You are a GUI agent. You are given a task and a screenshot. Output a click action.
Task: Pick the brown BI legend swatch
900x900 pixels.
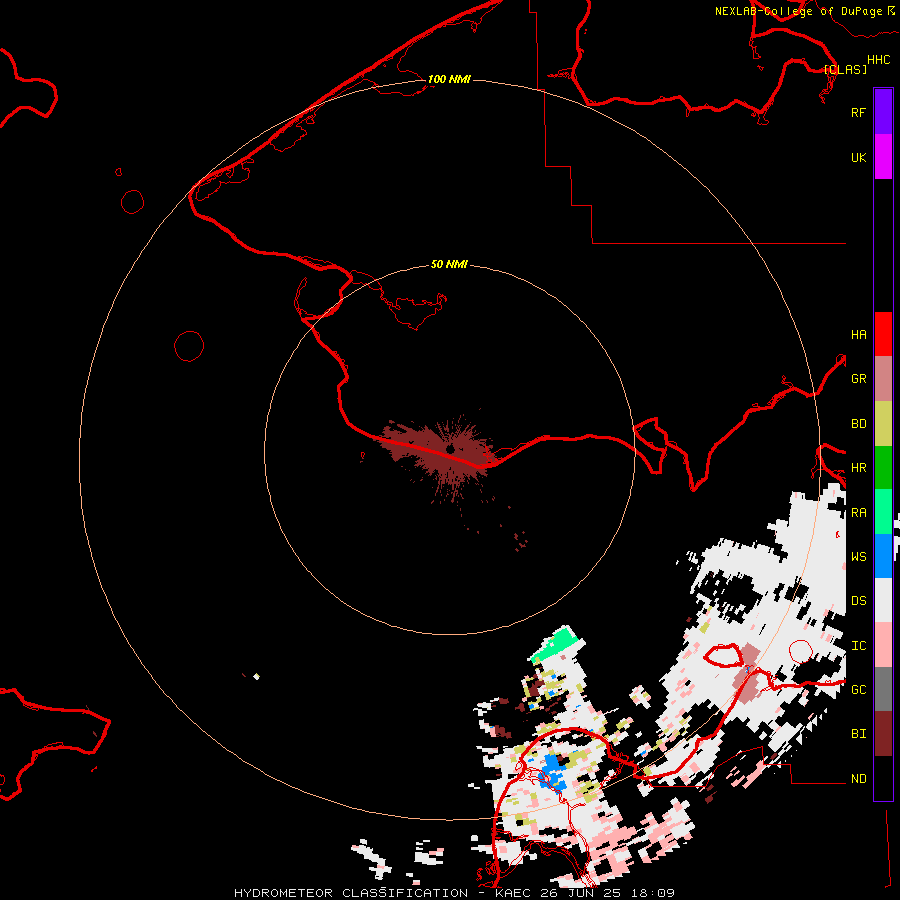tap(883, 734)
